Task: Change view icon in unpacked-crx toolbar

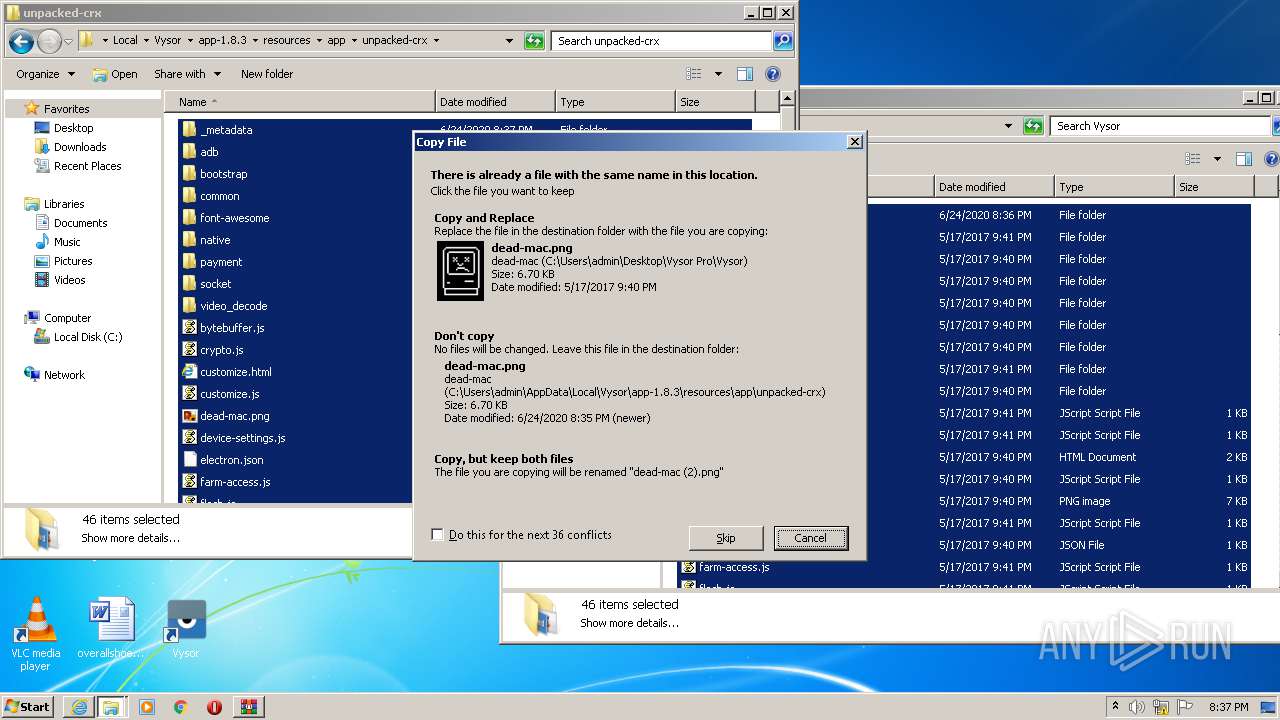Action: (694, 74)
